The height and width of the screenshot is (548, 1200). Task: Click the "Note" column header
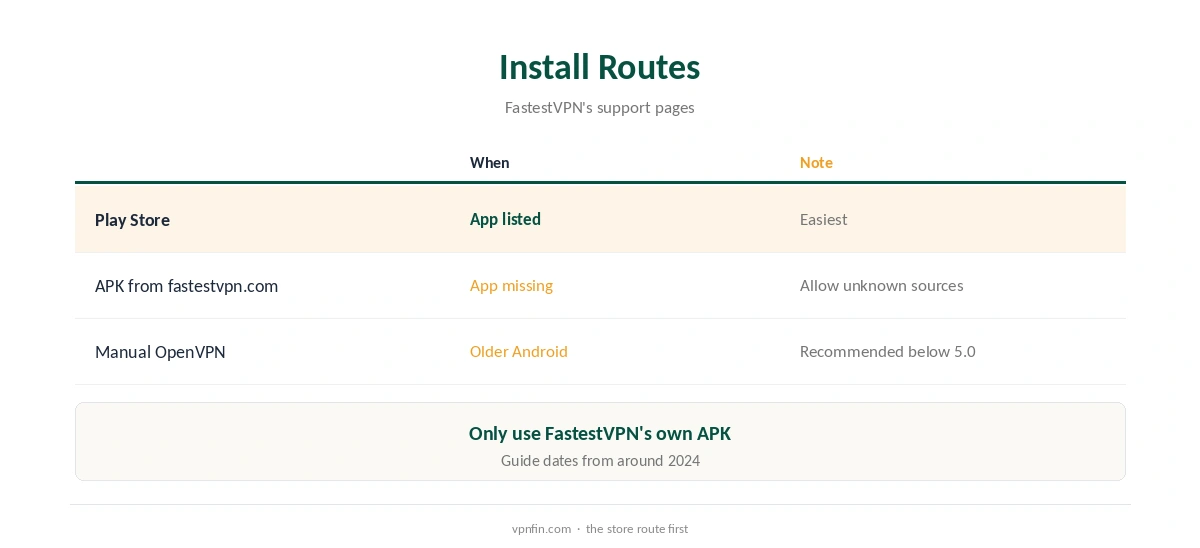pyautogui.click(x=816, y=162)
